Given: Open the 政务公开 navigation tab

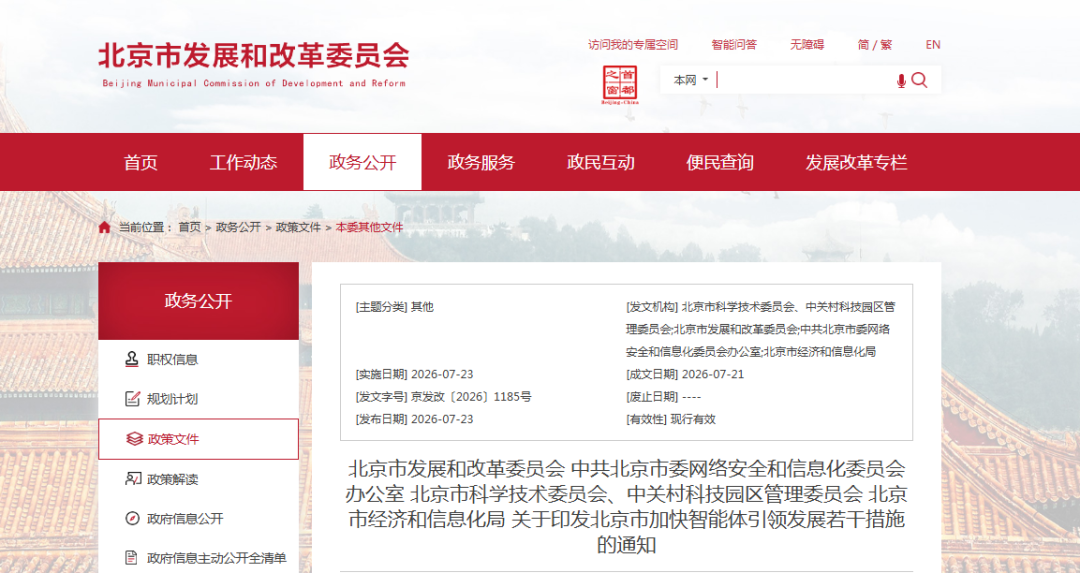Looking at the screenshot, I should pyautogui.click(x=362, y=163).
